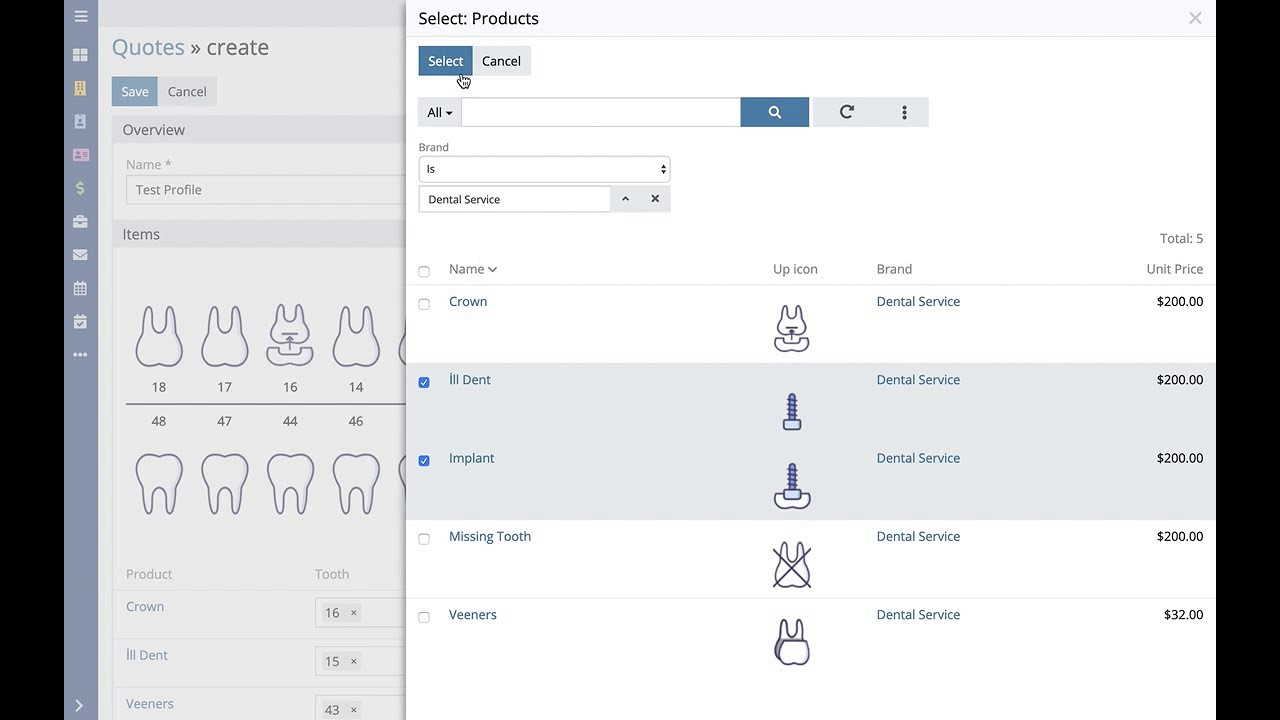Viewport: 1280px width, 720px height.
Task: Remove tooth 15 tag from Ill Dent item
Action: click(x=354, y=661)
